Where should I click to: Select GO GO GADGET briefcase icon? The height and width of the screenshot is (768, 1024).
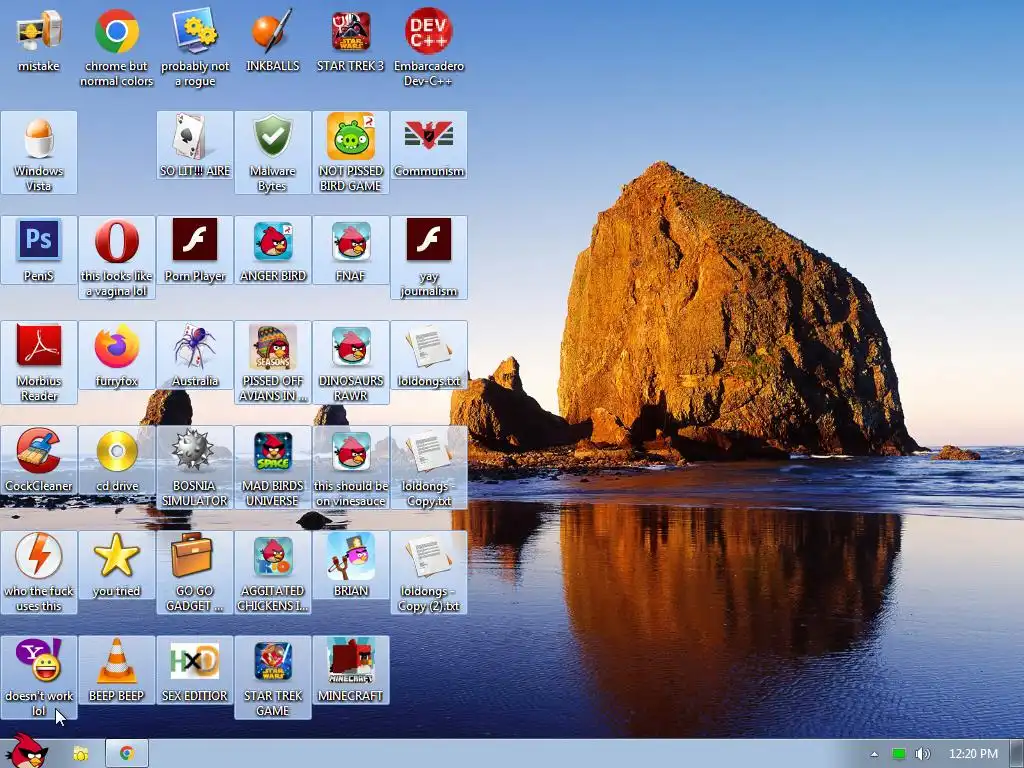193,554
